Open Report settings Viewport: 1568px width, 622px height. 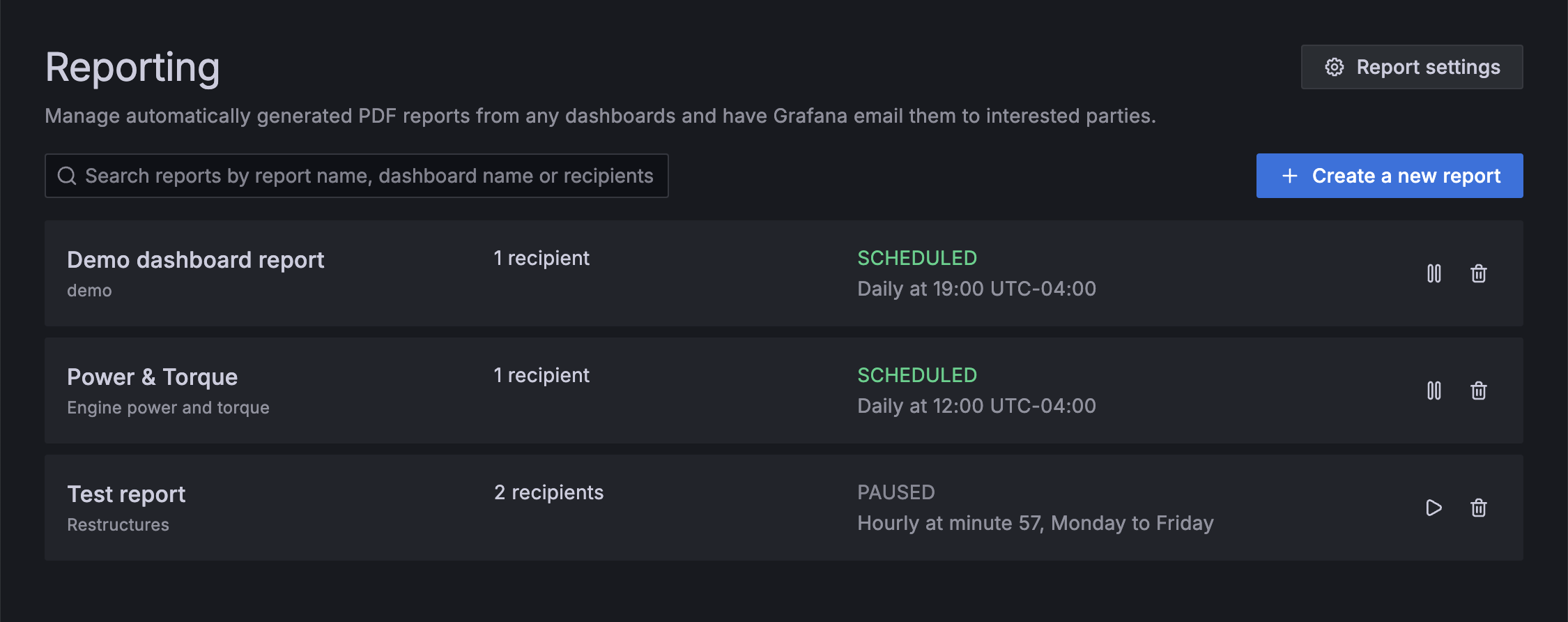click(x=1412, y=66)
